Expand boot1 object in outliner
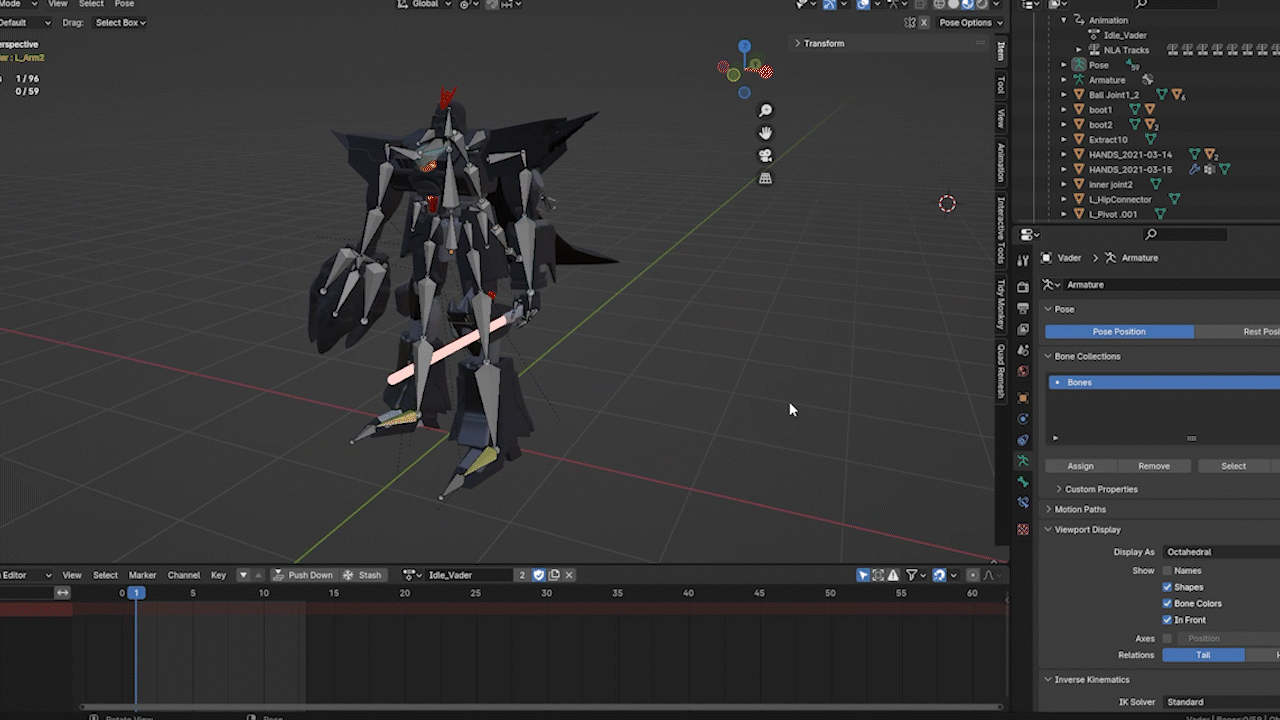Screen dimensions: 1280x720 [x=1064, y=110]
